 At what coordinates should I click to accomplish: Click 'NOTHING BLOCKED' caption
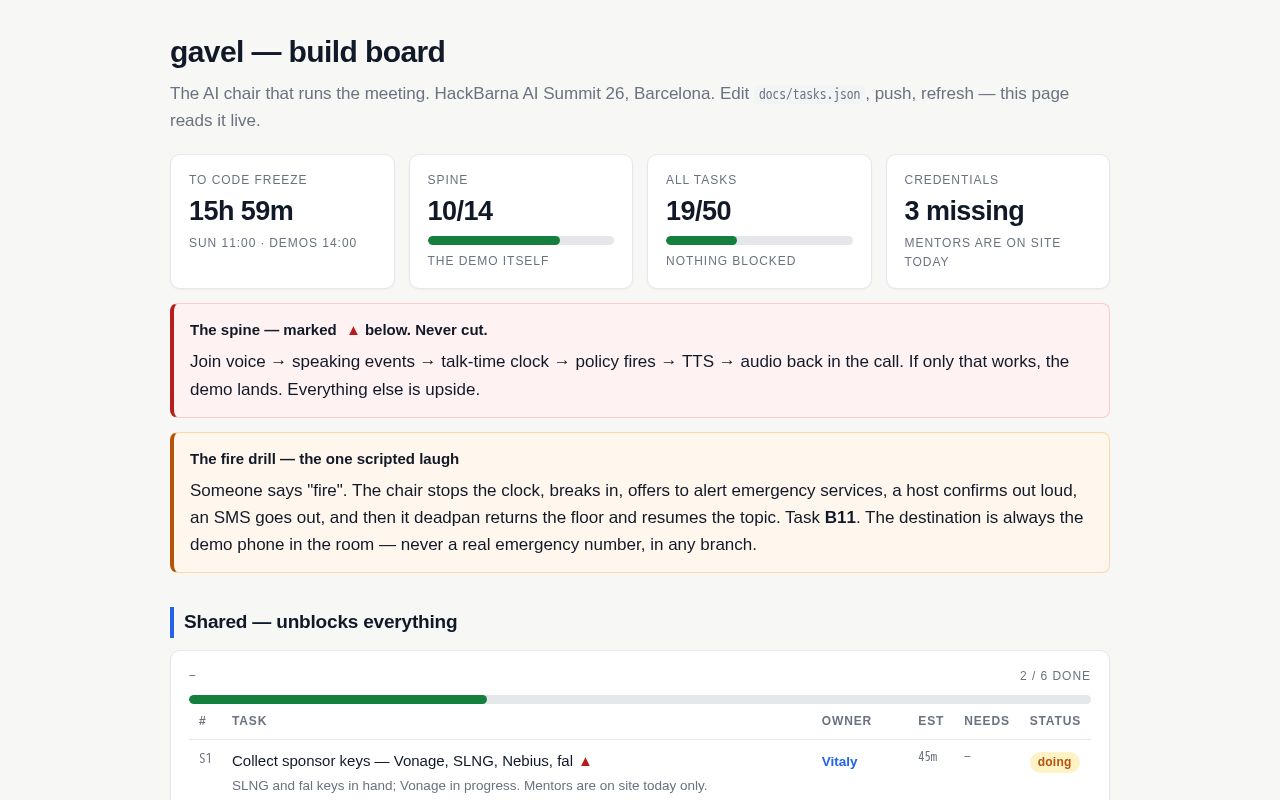point(731,261)
